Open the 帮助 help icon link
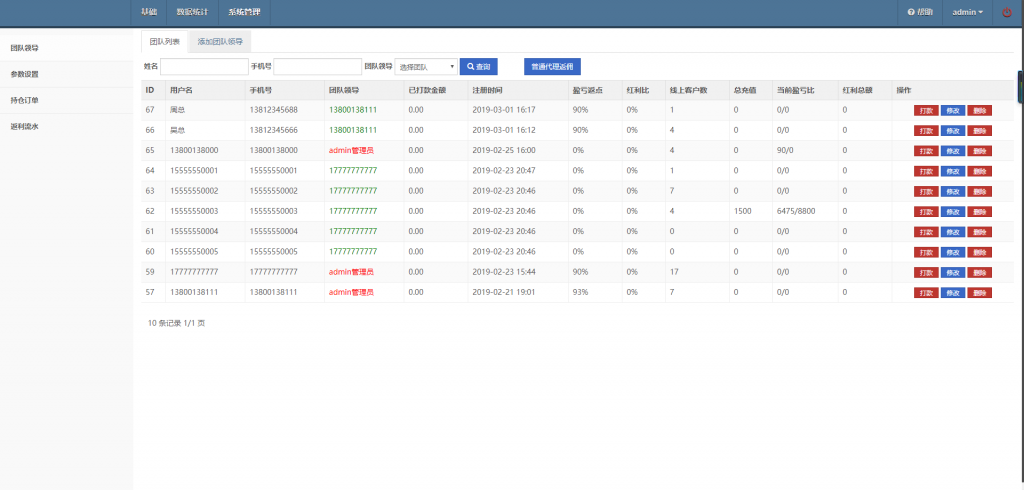The height and width of the screenshot is (490, 1024). (x=920, y=12)
